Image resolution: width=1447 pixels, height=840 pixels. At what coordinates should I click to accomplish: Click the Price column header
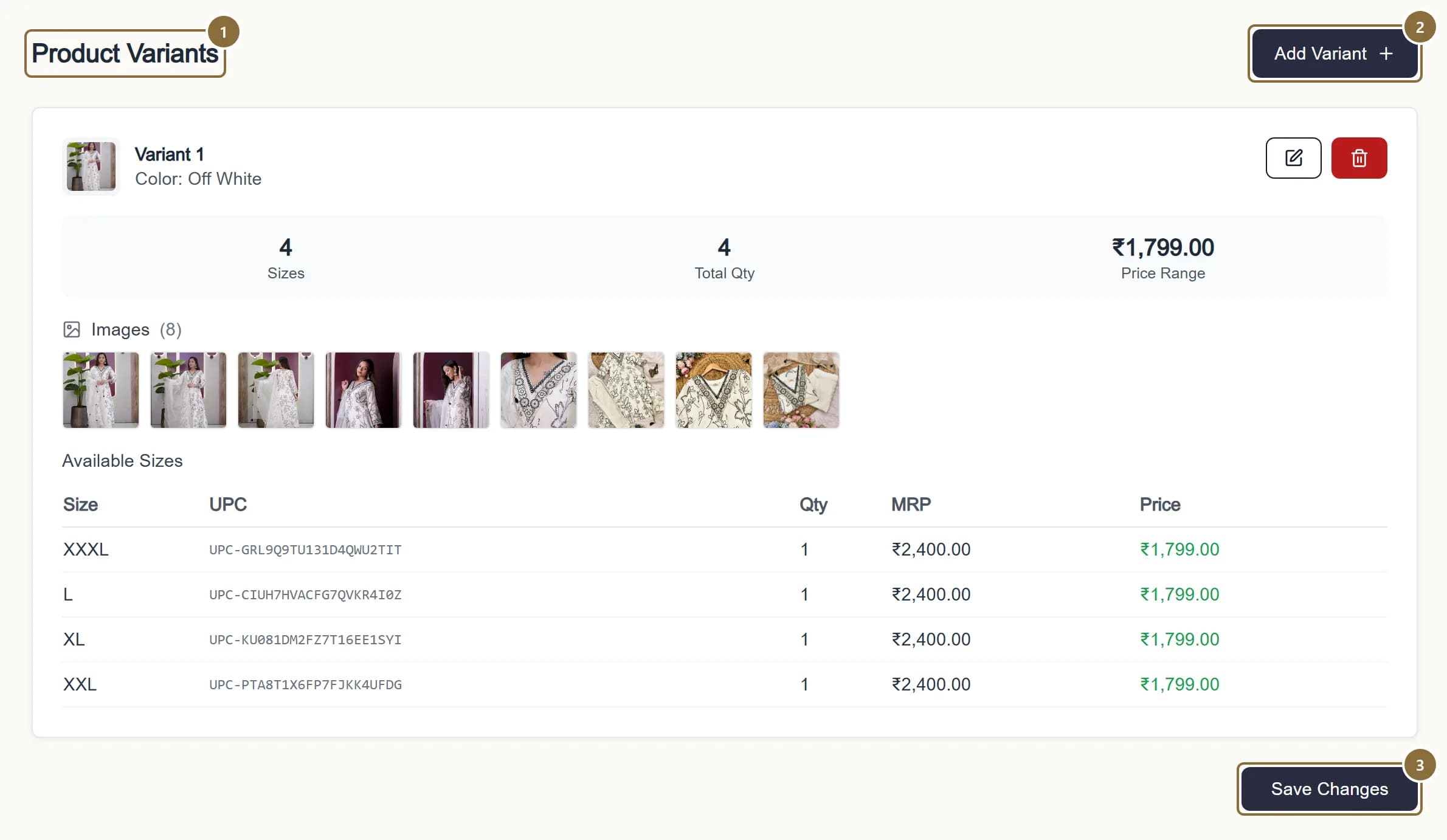point(1160,504)
